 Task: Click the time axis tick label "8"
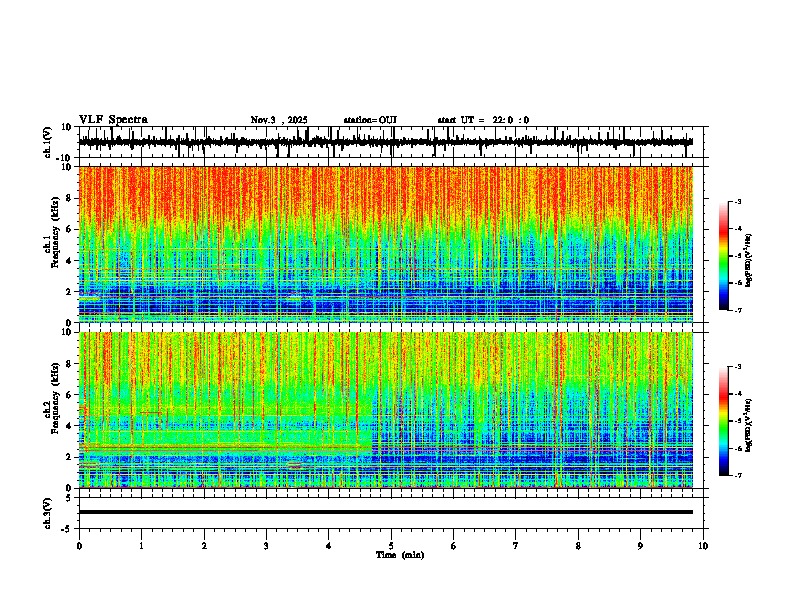(x=578, y=546)
